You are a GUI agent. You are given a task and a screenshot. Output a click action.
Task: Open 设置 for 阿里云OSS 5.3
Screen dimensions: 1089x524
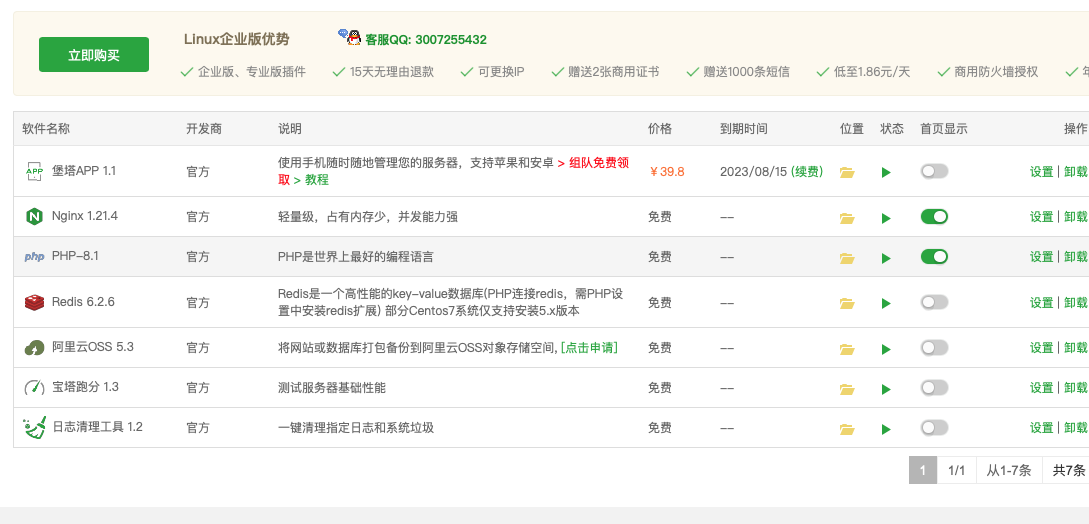coord(1041,347)
